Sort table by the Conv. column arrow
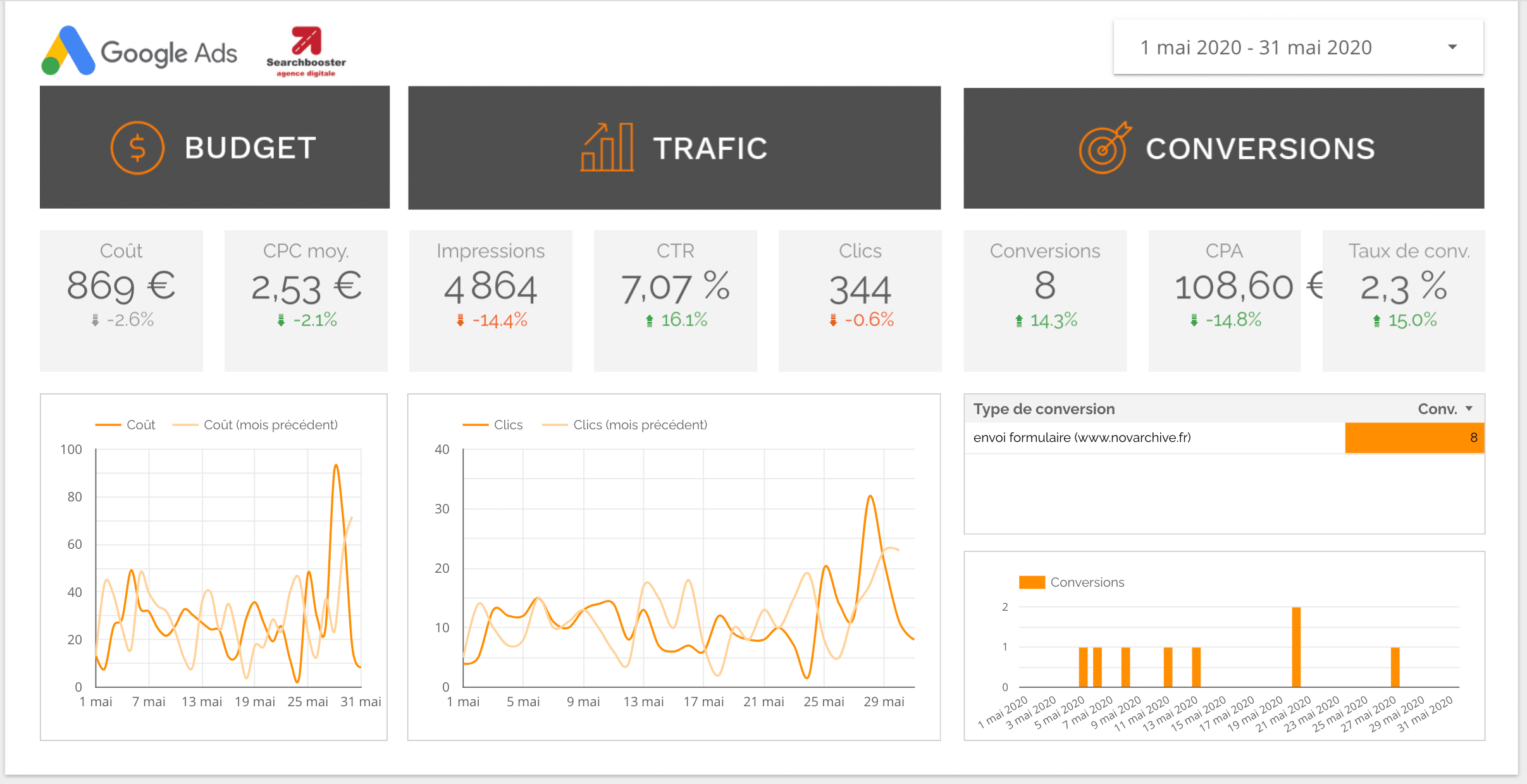The height and width of the screenshot is (784, 1527). click(x=1469, y=408)
